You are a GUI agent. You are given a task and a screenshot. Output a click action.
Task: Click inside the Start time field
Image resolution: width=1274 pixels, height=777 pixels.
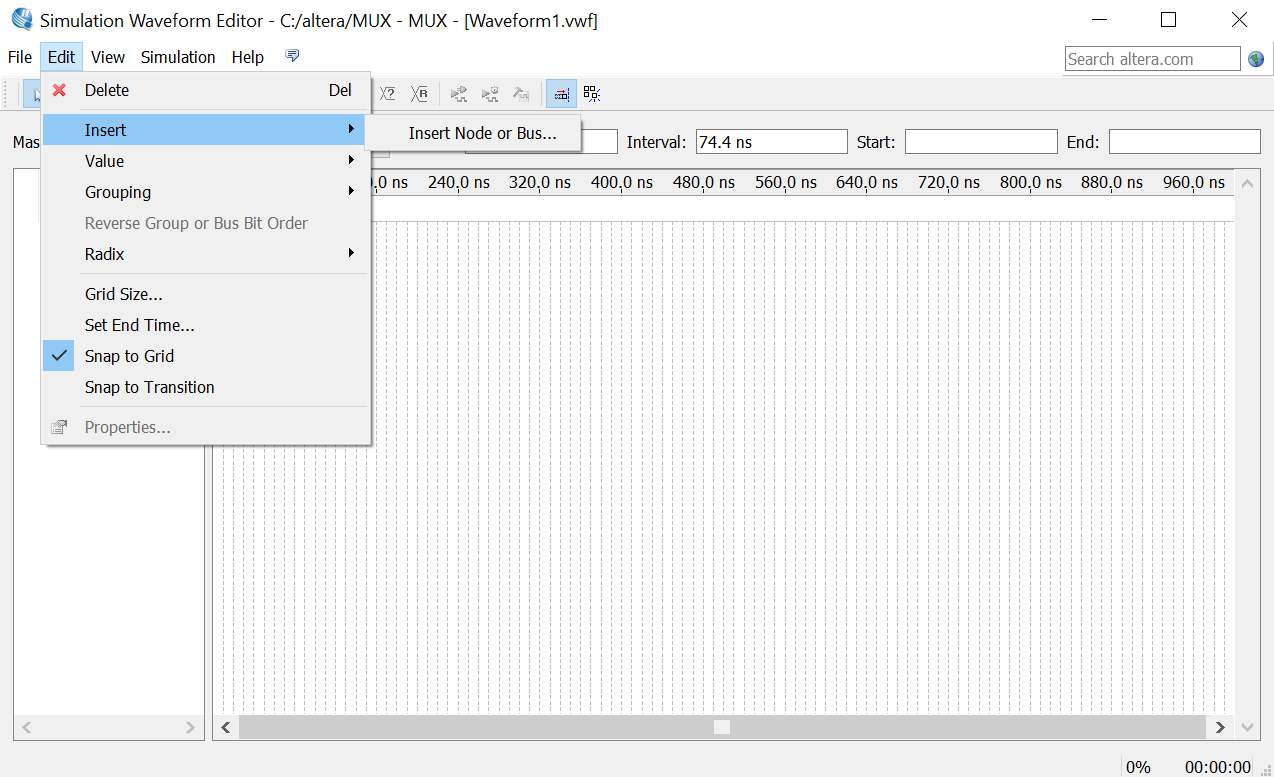(980, 141)
